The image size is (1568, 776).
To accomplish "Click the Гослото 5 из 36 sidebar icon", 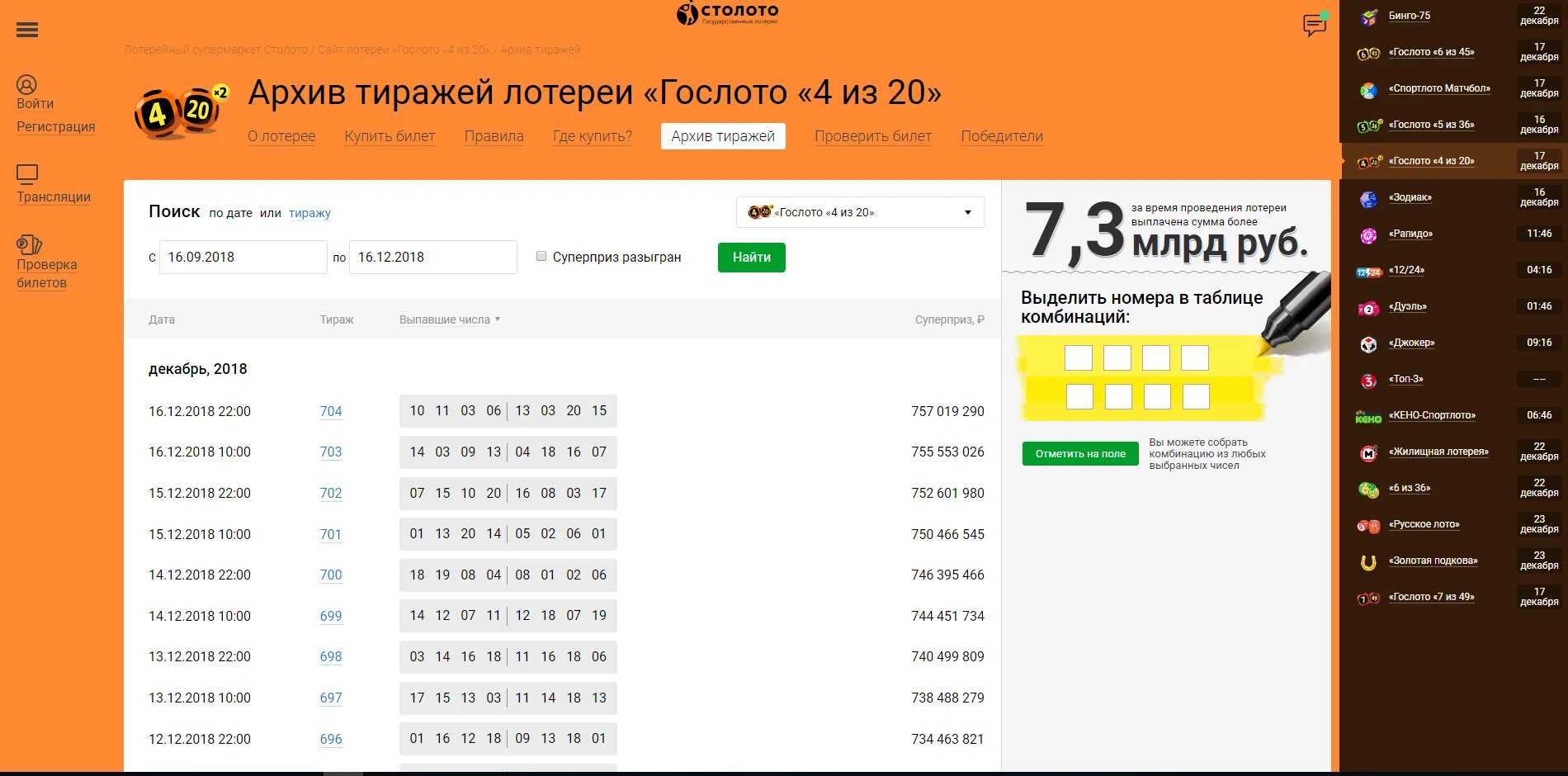I will [x=1369, y=126].
